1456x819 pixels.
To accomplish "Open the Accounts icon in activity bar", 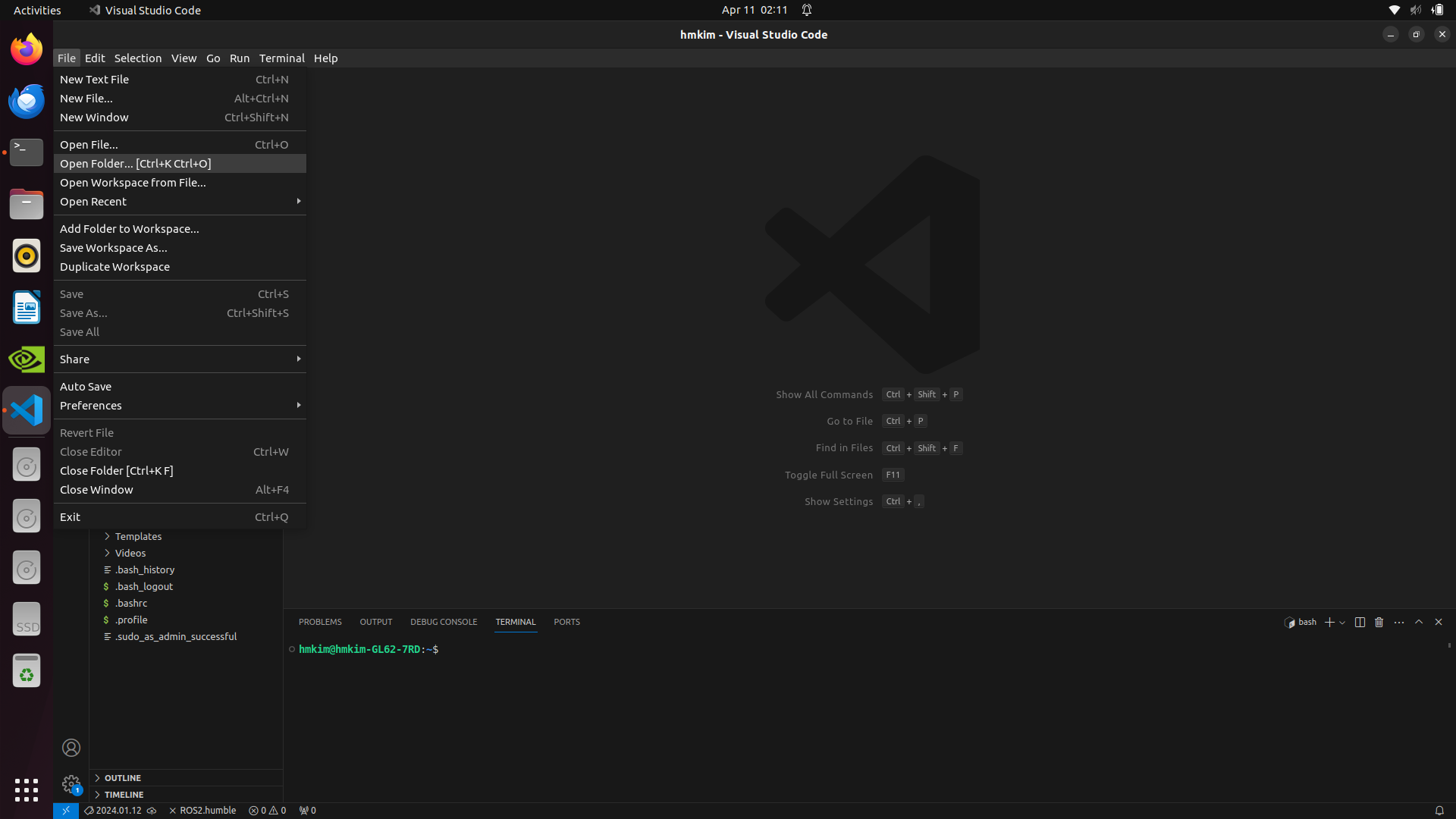I will [x=71, y=748].
